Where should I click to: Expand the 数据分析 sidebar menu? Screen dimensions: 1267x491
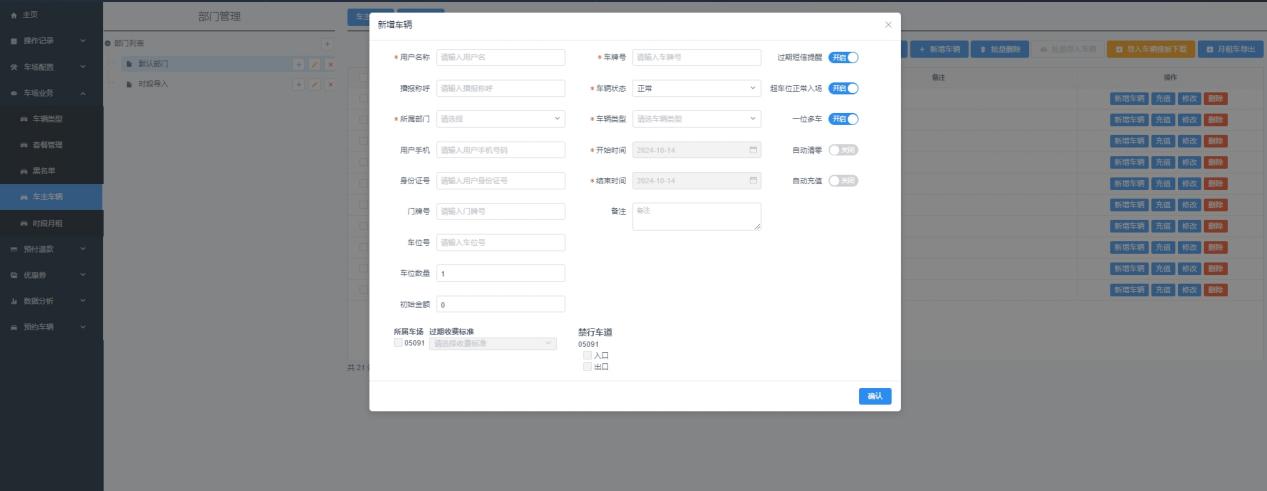(51, 301)
